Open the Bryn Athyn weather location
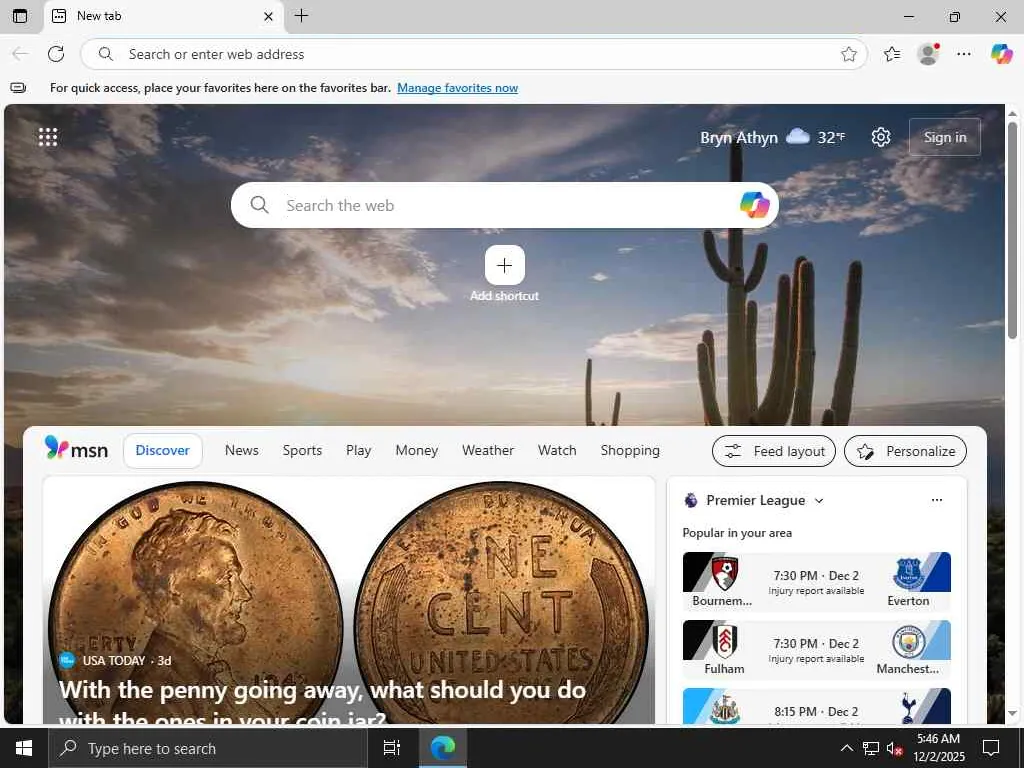The width and height of the screenshot is (1024, 768). click(x=739, y=138)
